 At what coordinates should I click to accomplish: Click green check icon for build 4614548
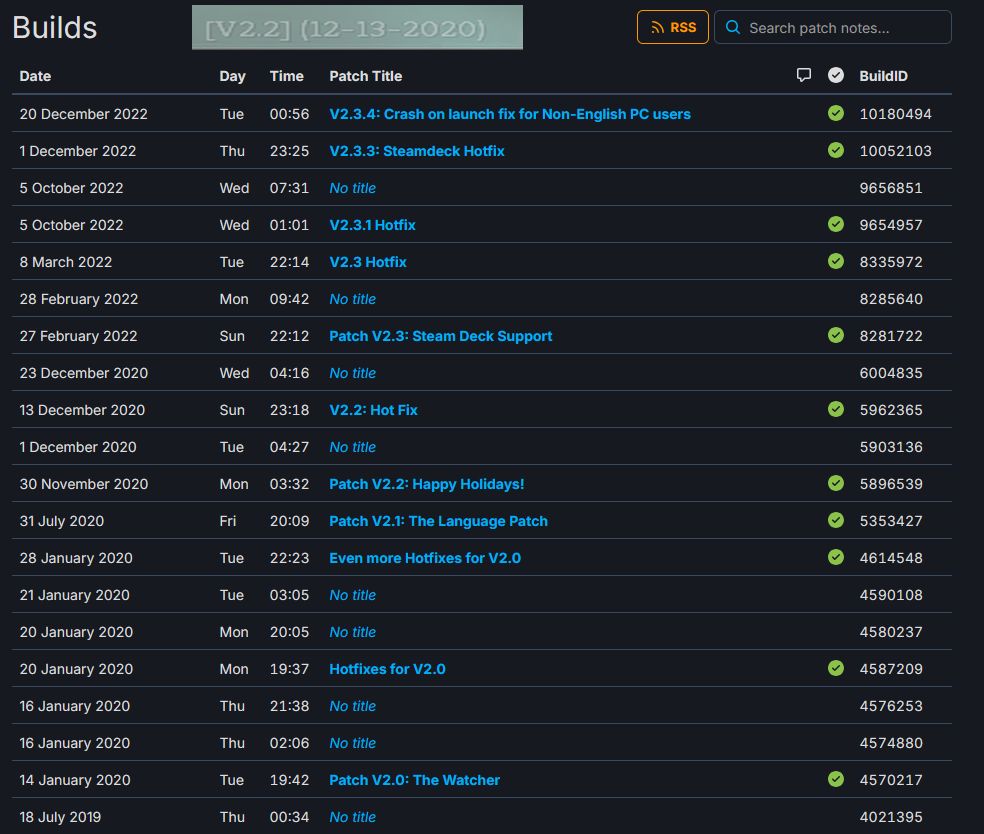click(x=835, y=558)
